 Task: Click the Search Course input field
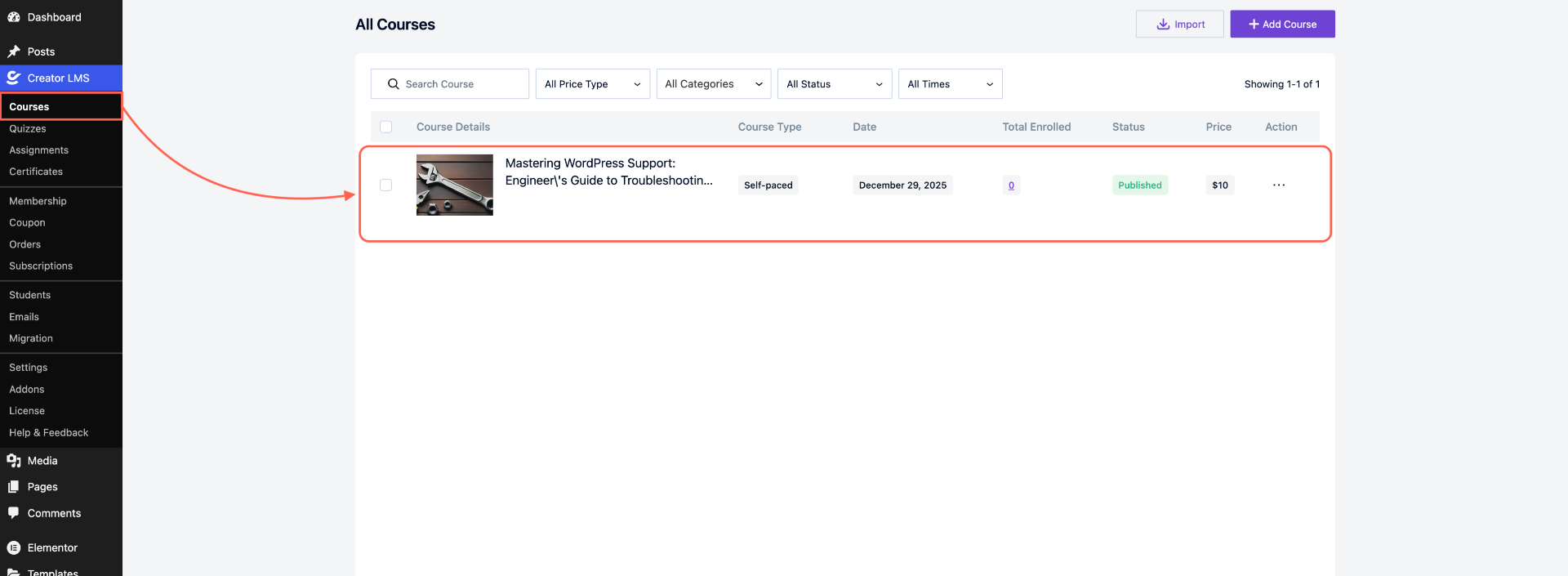point(450,84)
